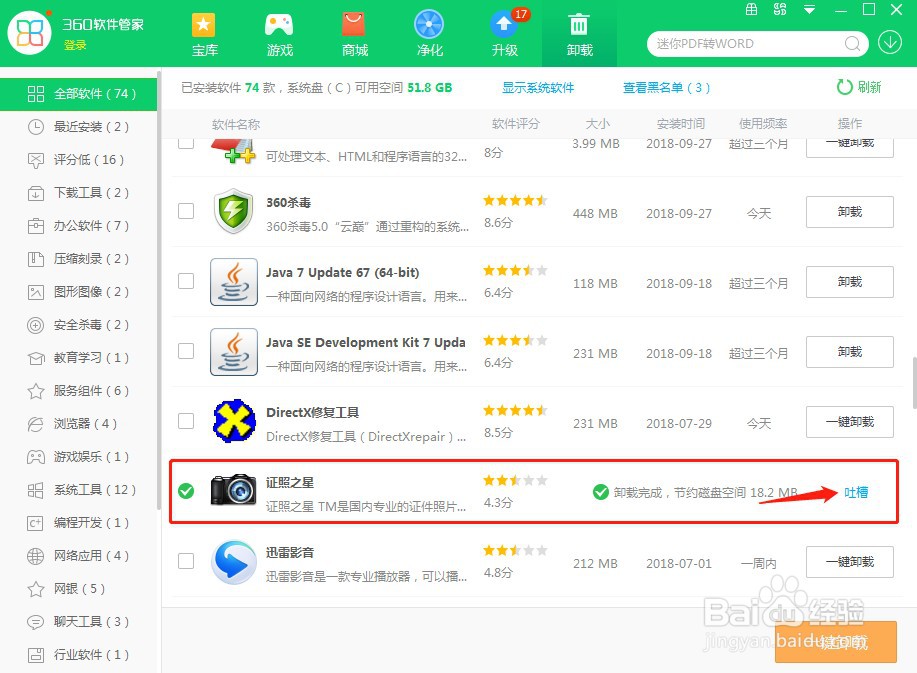Image resolution: width=917 pixels, height=673 pixels.
Task: Tick the checkbox for 迅雷影音
Action: pos(186,561)
